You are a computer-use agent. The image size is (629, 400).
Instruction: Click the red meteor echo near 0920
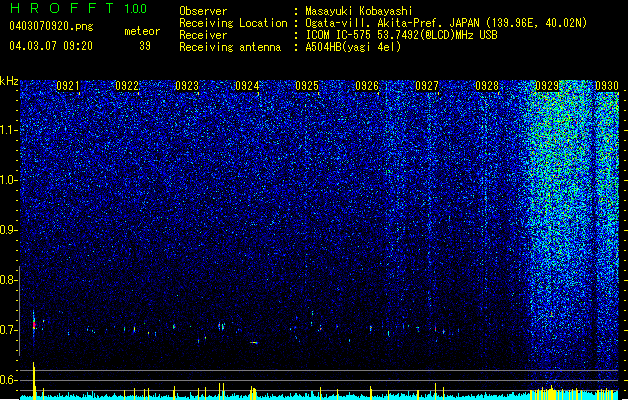(x=34, y=324)
